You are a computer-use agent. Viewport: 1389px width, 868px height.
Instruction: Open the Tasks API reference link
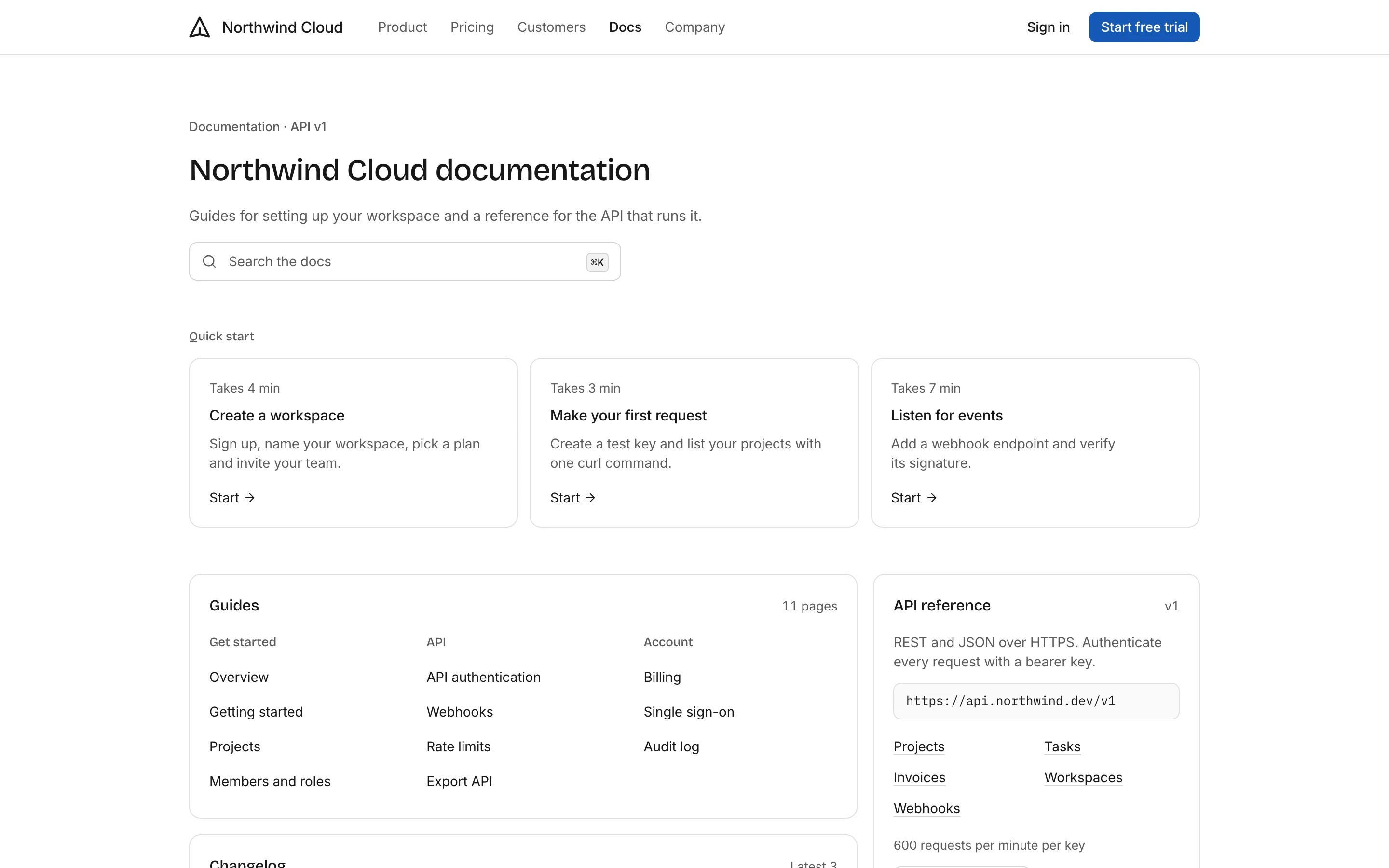pos(1062,746)
